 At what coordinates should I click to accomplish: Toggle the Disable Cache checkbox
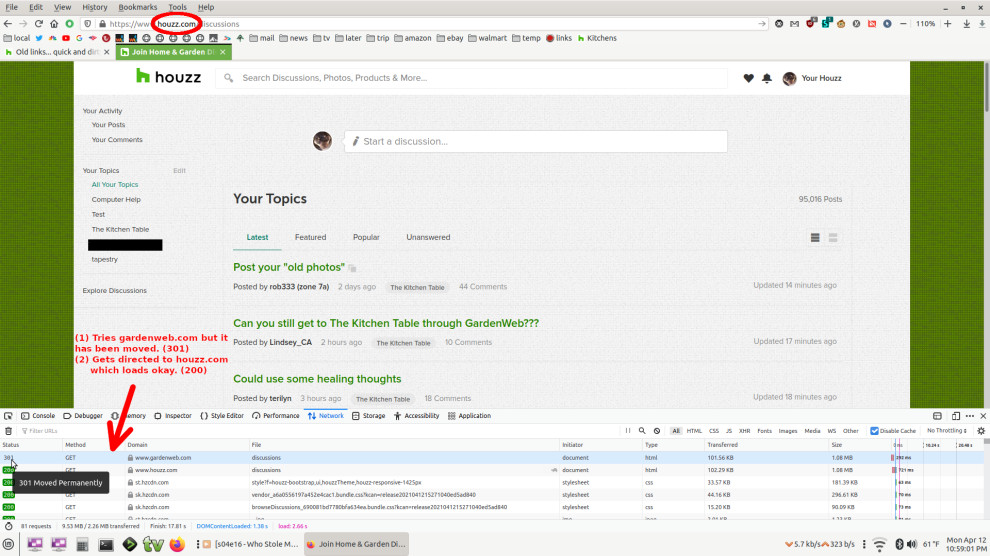(874, 431)
